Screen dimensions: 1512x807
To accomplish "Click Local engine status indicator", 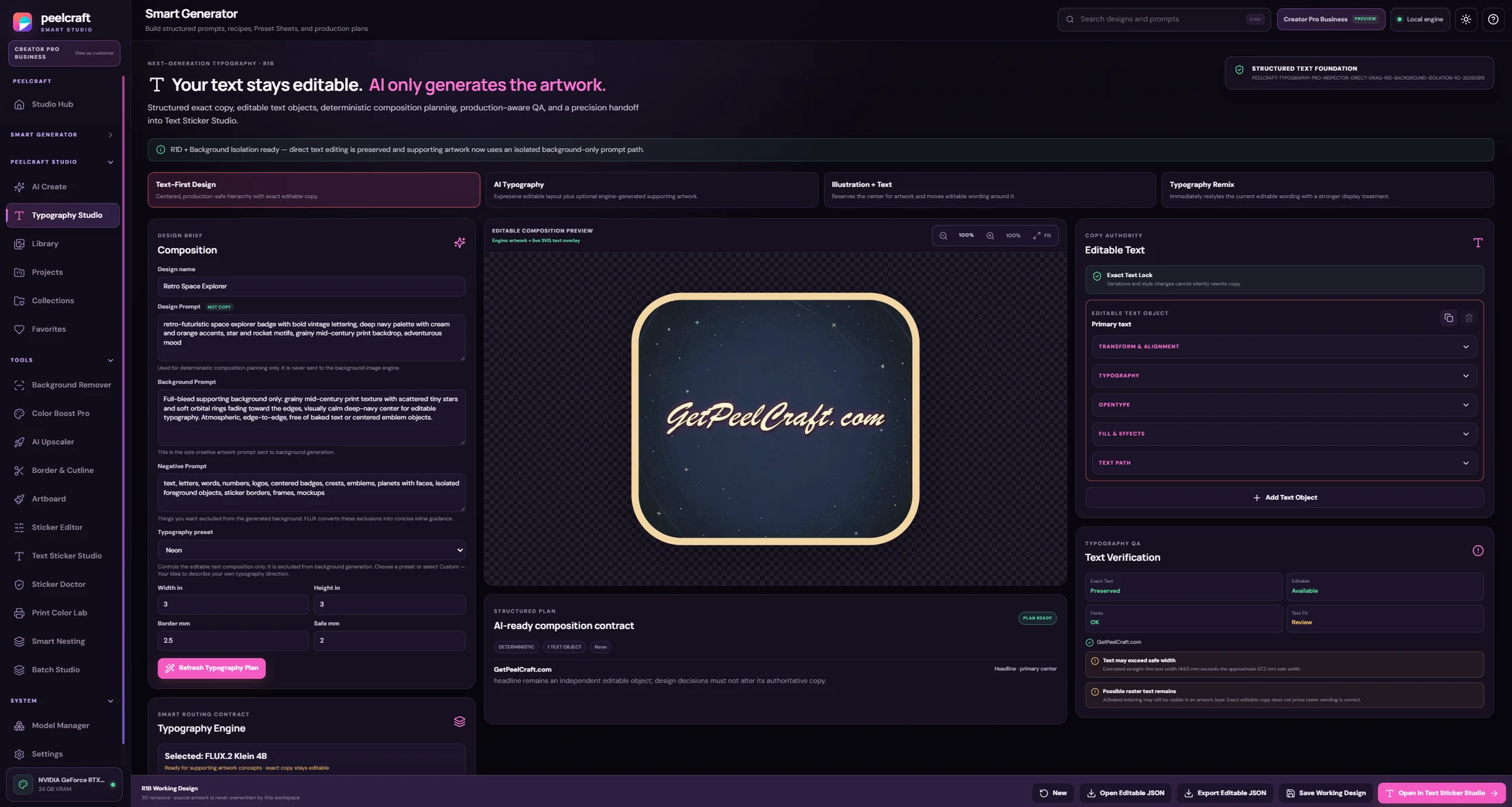I will tap(1420, 19).
